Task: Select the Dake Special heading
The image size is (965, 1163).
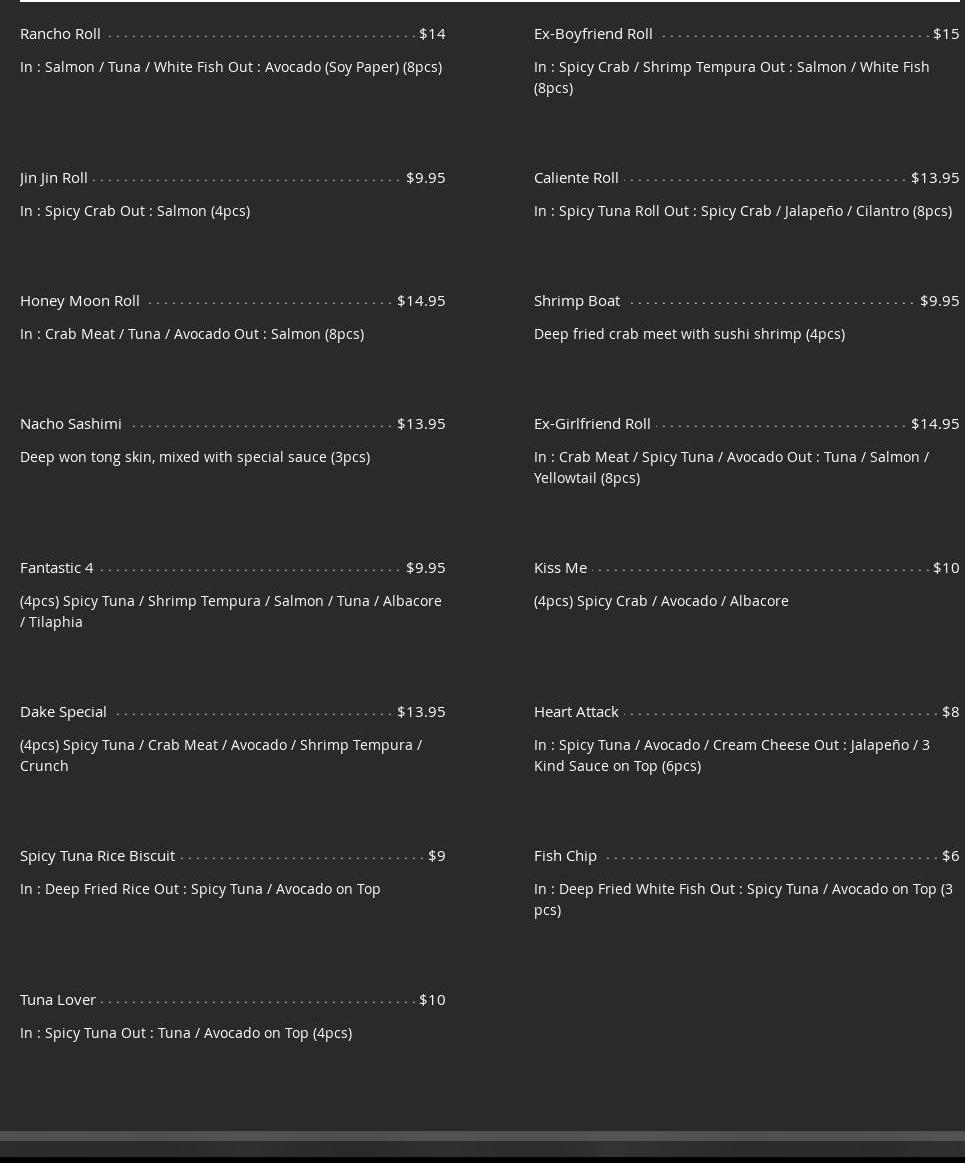Action: [x=63, y=711]
